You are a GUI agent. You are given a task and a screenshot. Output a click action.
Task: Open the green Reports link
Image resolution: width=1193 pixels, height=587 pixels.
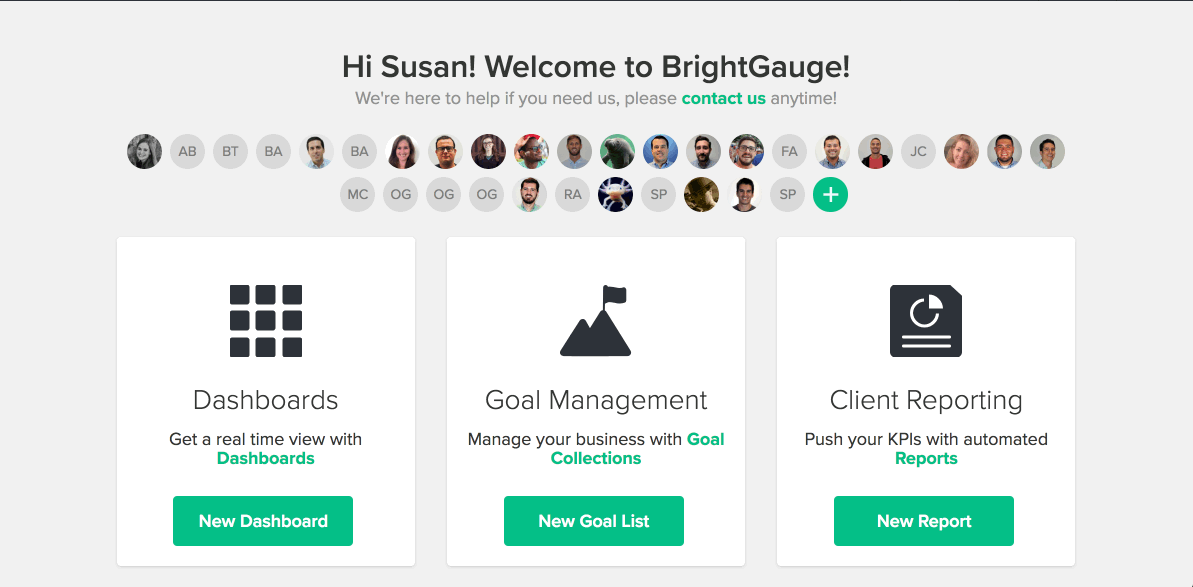point(926,458)
